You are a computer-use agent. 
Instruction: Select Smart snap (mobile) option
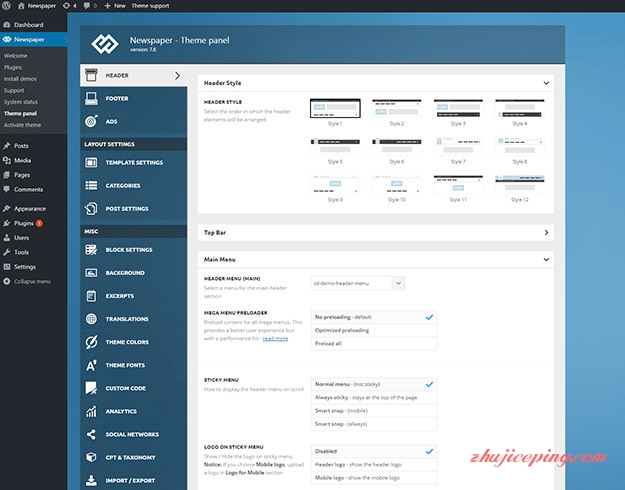pyautogui.click(x=373, y=411)
